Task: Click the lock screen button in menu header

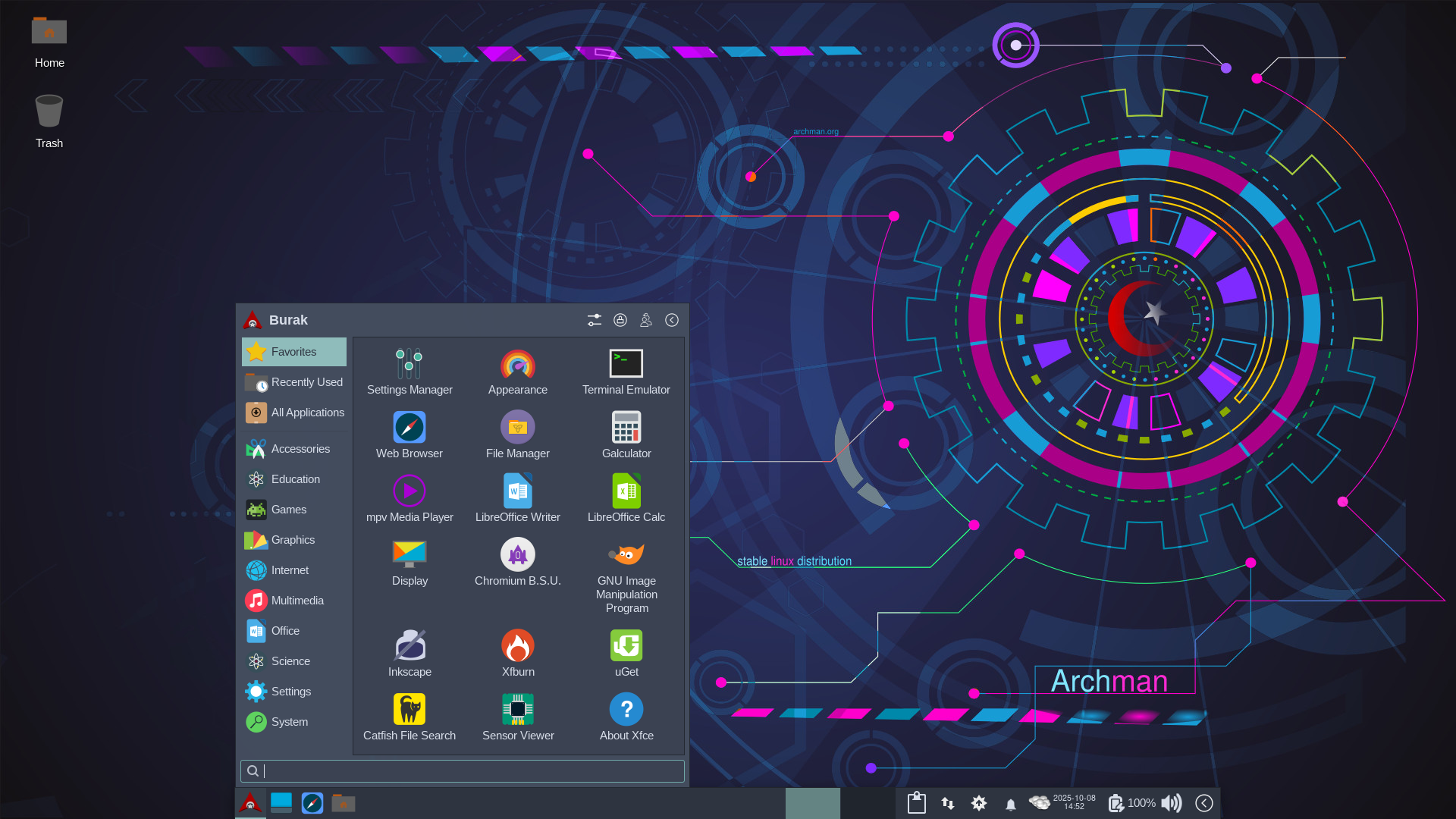Action: click(x=620, y=320)
